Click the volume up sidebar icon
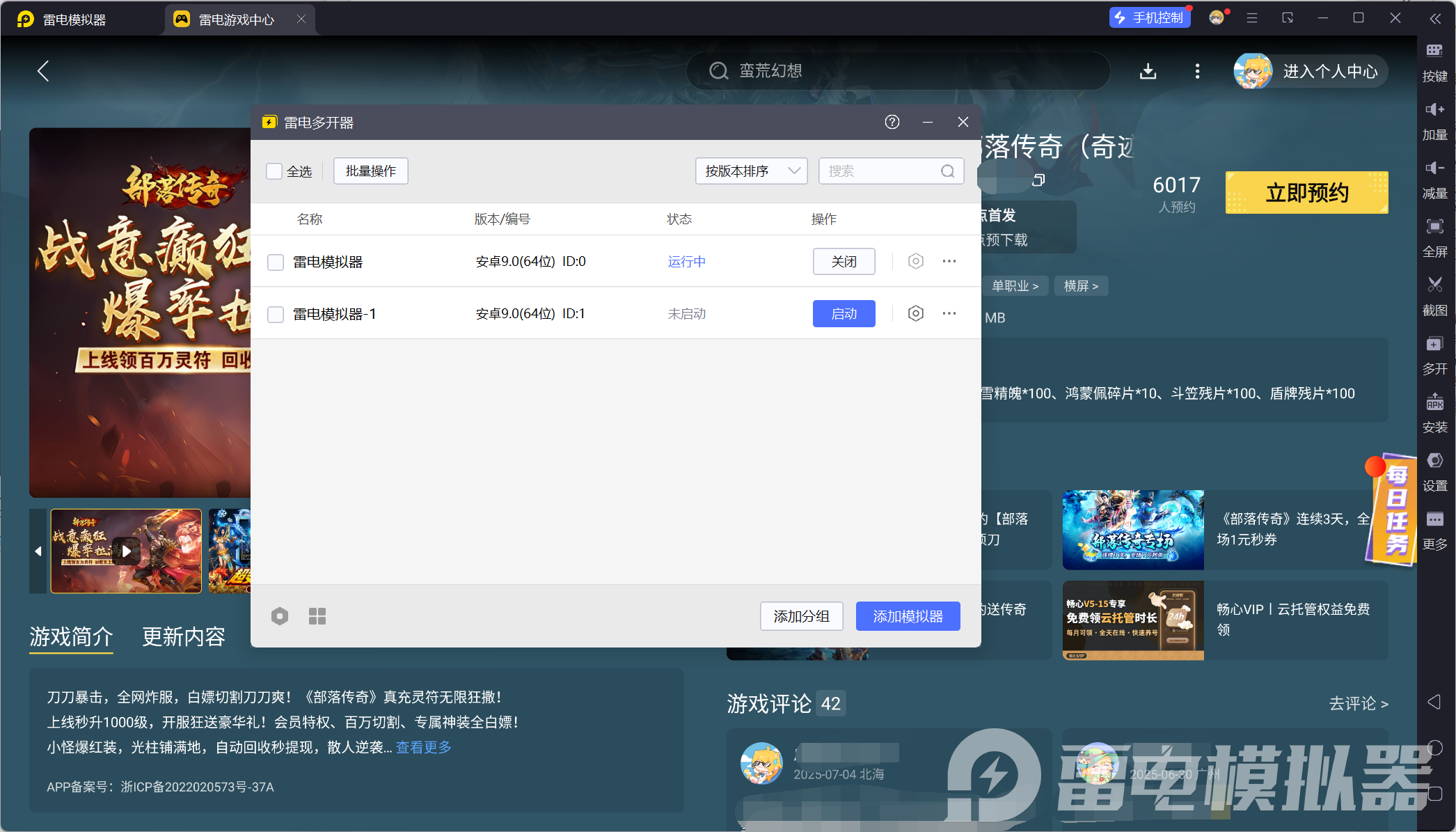The width and height of the screenshot is (1456, 832). coord(1434,109)
